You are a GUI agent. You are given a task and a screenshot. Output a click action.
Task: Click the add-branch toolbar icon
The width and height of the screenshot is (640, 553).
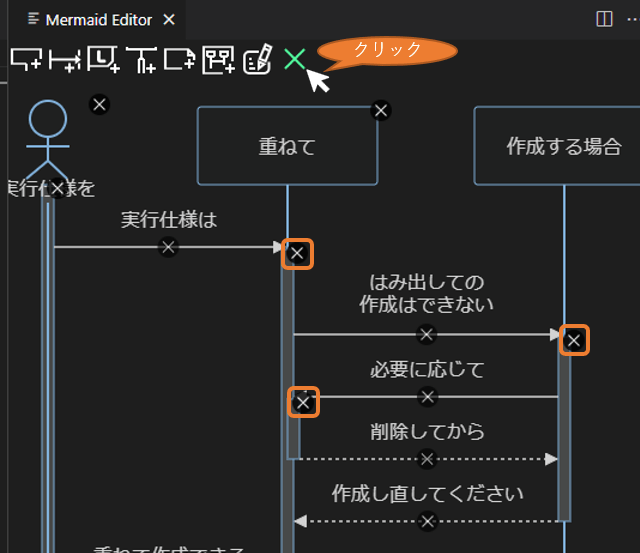point(142,60)
